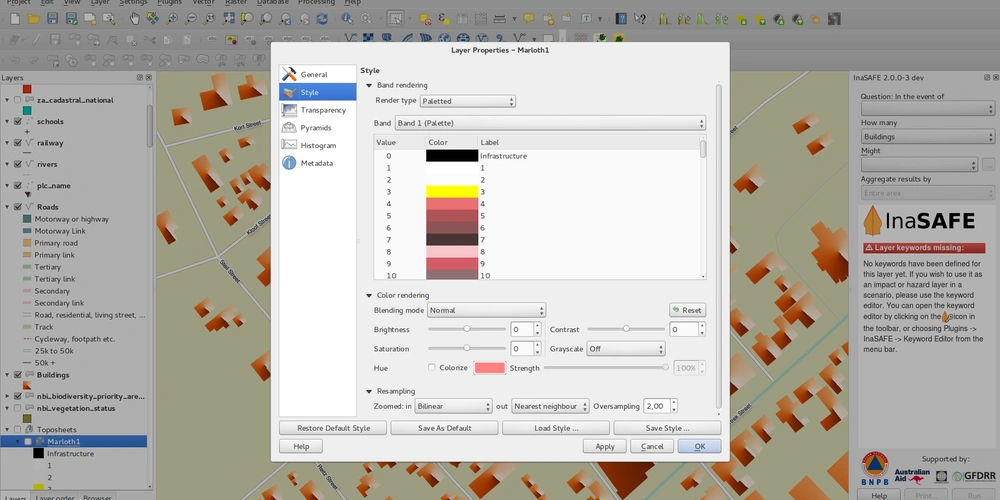The height and width of the screenshot is (500, 1000).
Task: Enable the Colorize checkbox
Action: 432,367
